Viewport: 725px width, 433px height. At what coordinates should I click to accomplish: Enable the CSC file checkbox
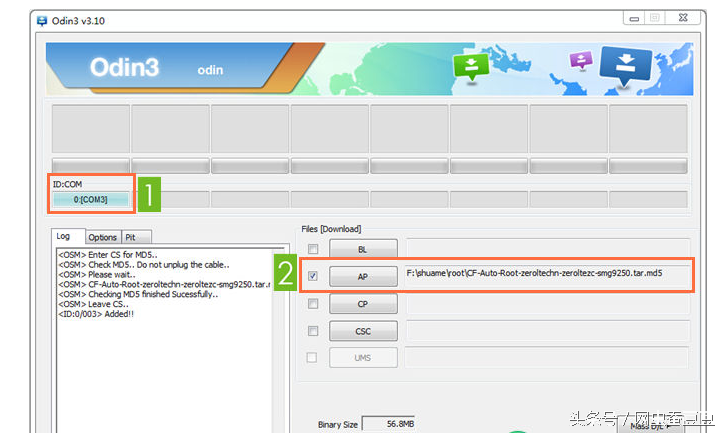313,331
